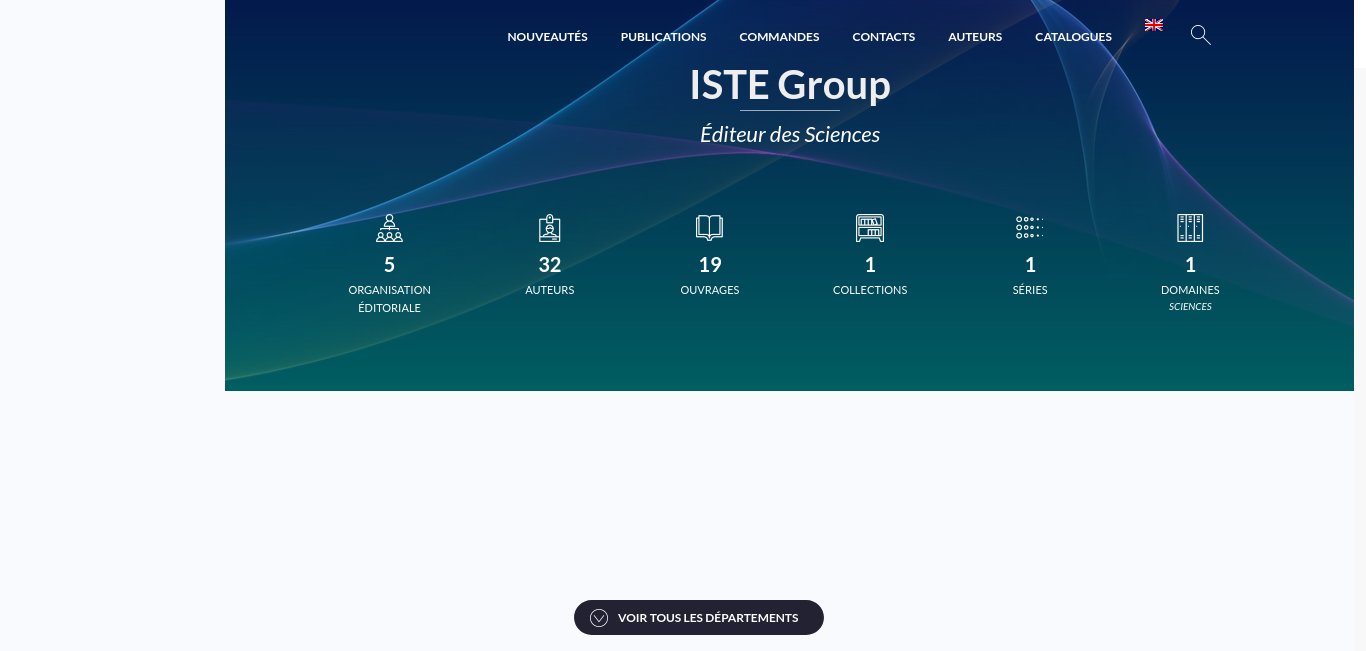Screen dimensions: 1366x651
Task: Click the Collections label
Action: tap(870, 290)
